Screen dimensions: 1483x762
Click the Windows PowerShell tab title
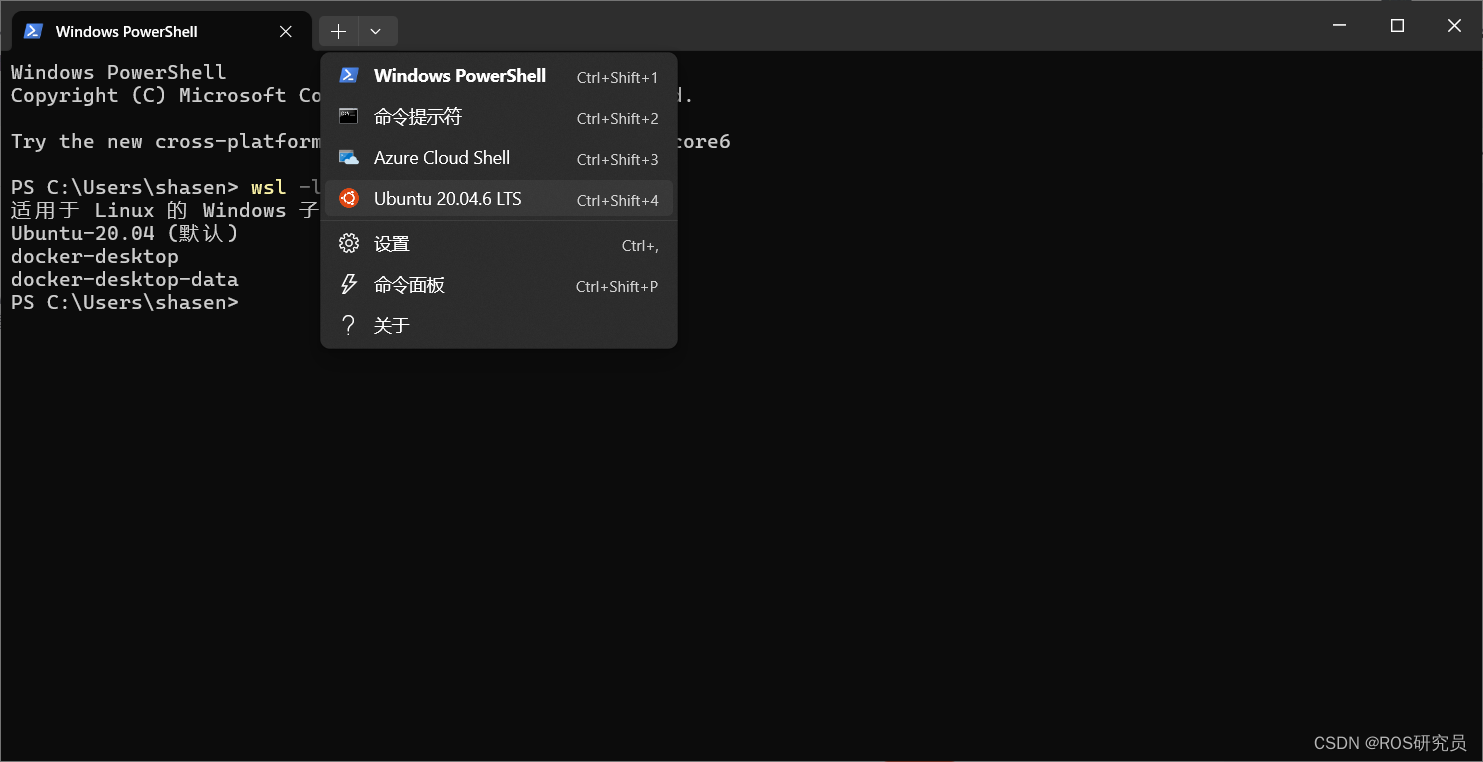(x=127, y=31)
